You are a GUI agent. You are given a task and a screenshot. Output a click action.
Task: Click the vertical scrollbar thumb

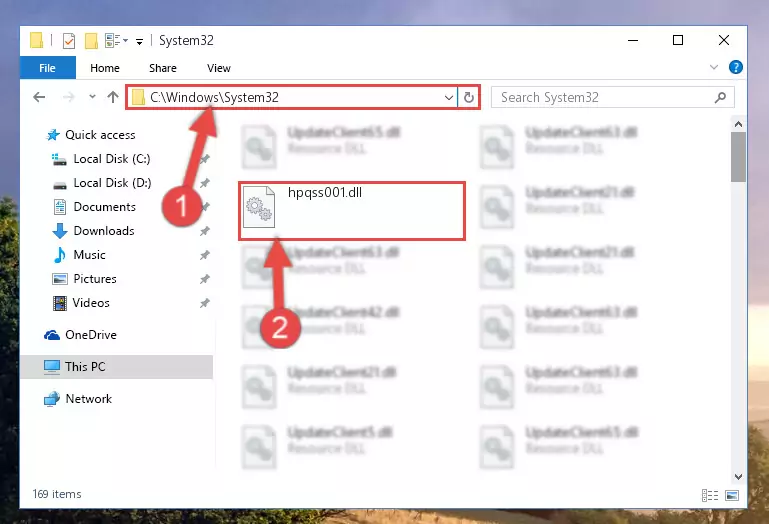pyautogui.click(x=738, y=157)
